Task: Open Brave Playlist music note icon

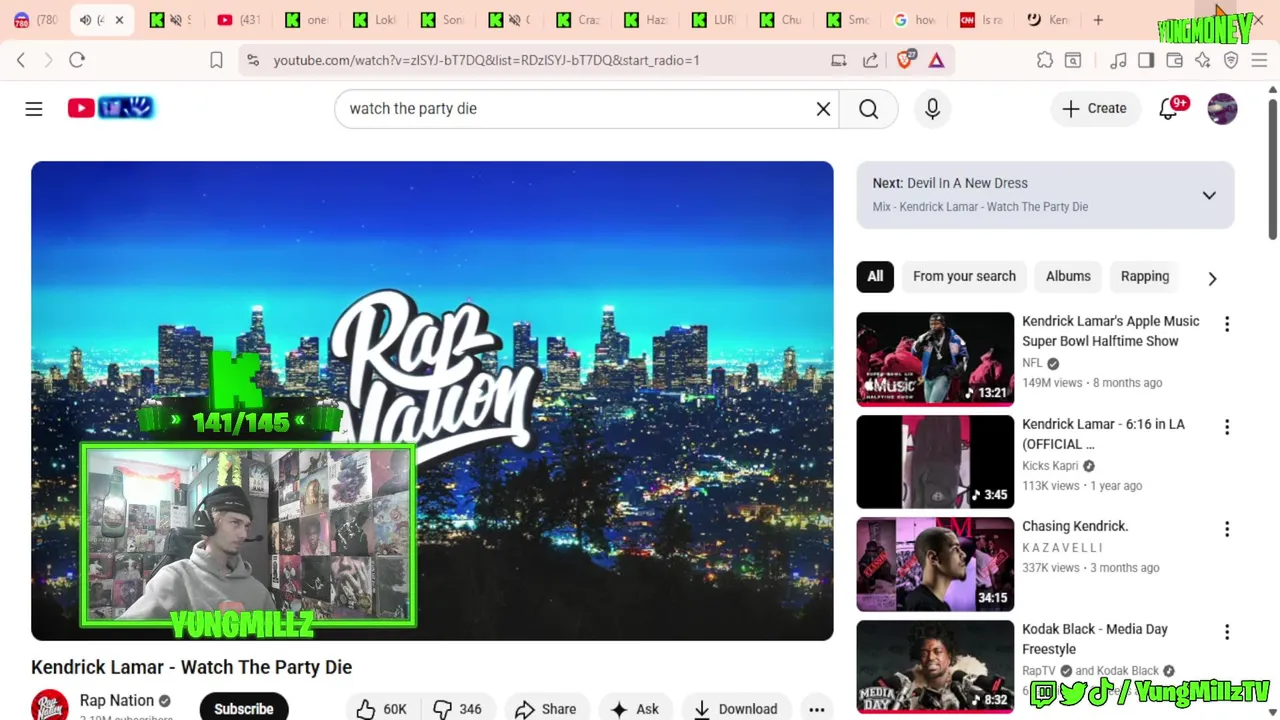Action: [1118, 60]
